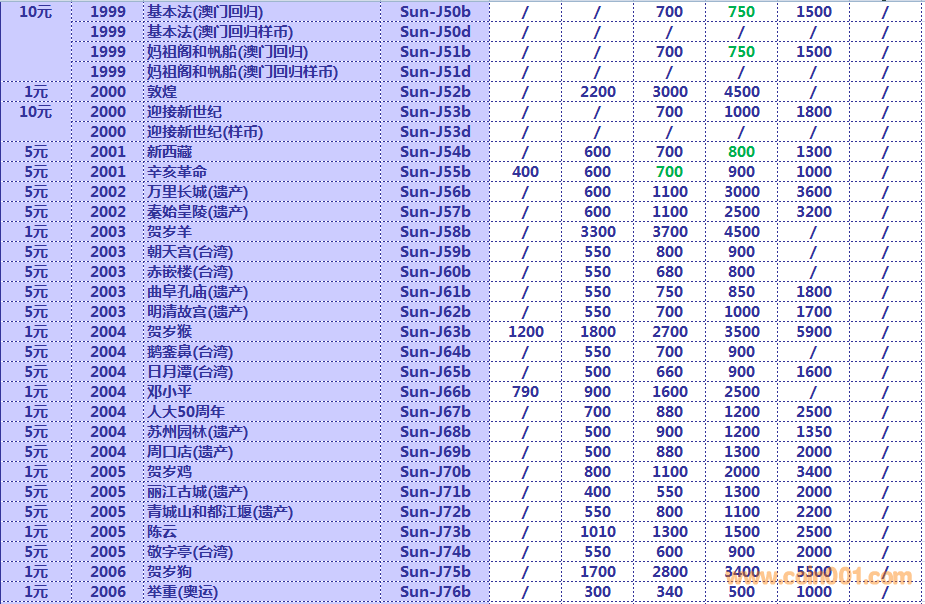Screen dimensions: 925x604
Task: Select the 邓小平 coin name cell
Action: pos(171,392)
